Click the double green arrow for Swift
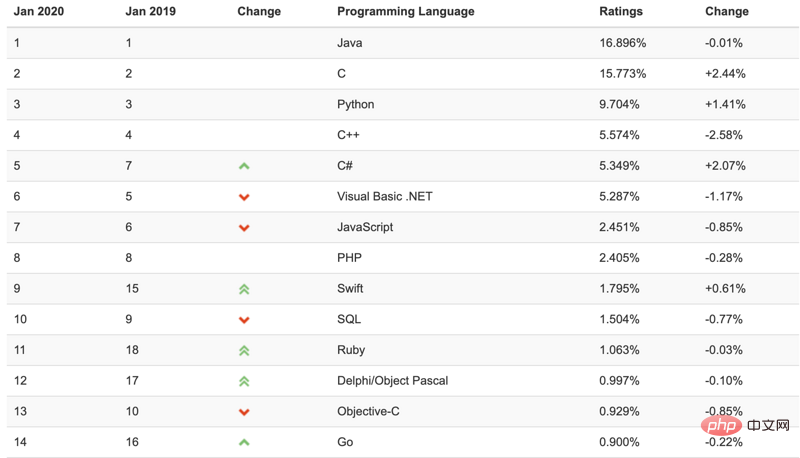Screen dimensions: 800x458 click(x=244, y=289)
